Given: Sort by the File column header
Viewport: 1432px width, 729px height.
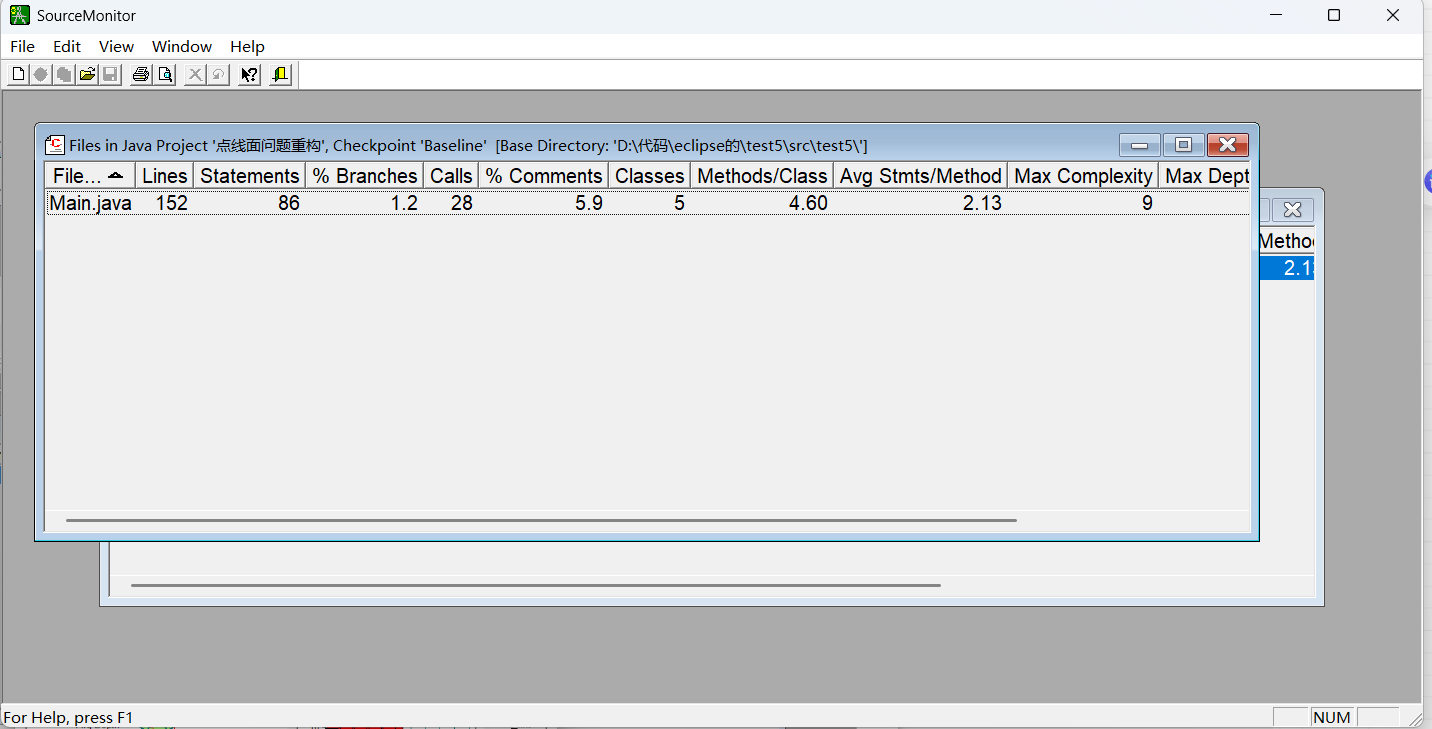Looking at the screenshot, I should coord(90,176).
